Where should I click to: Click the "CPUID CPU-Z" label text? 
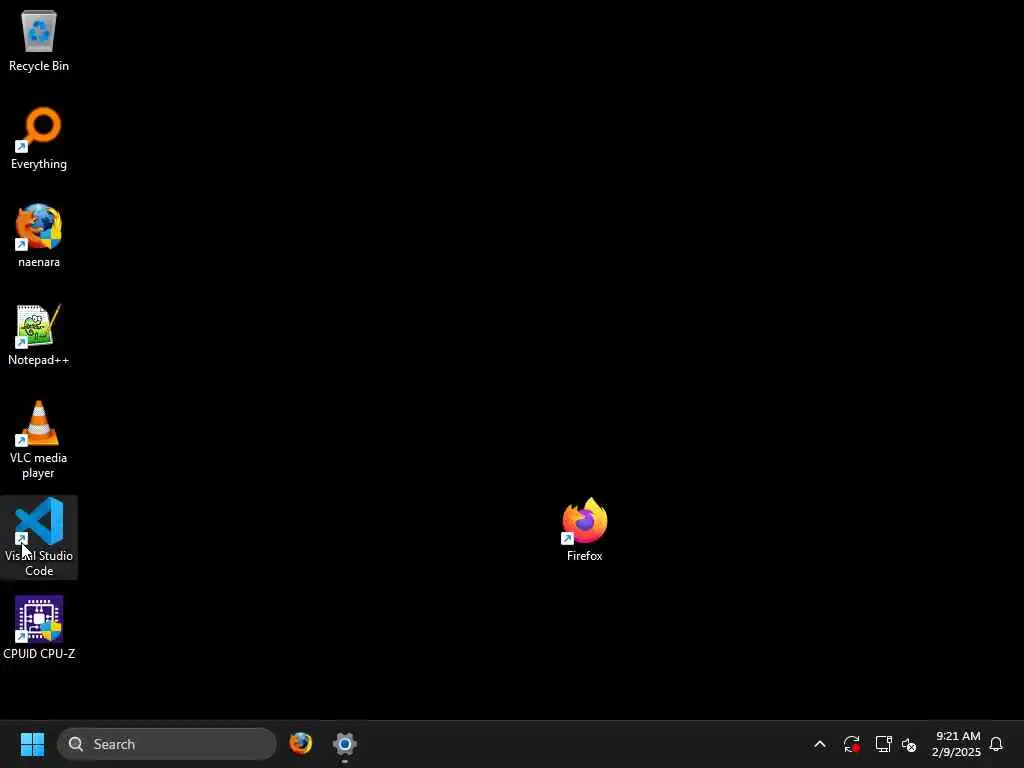(x=39, y=654)
